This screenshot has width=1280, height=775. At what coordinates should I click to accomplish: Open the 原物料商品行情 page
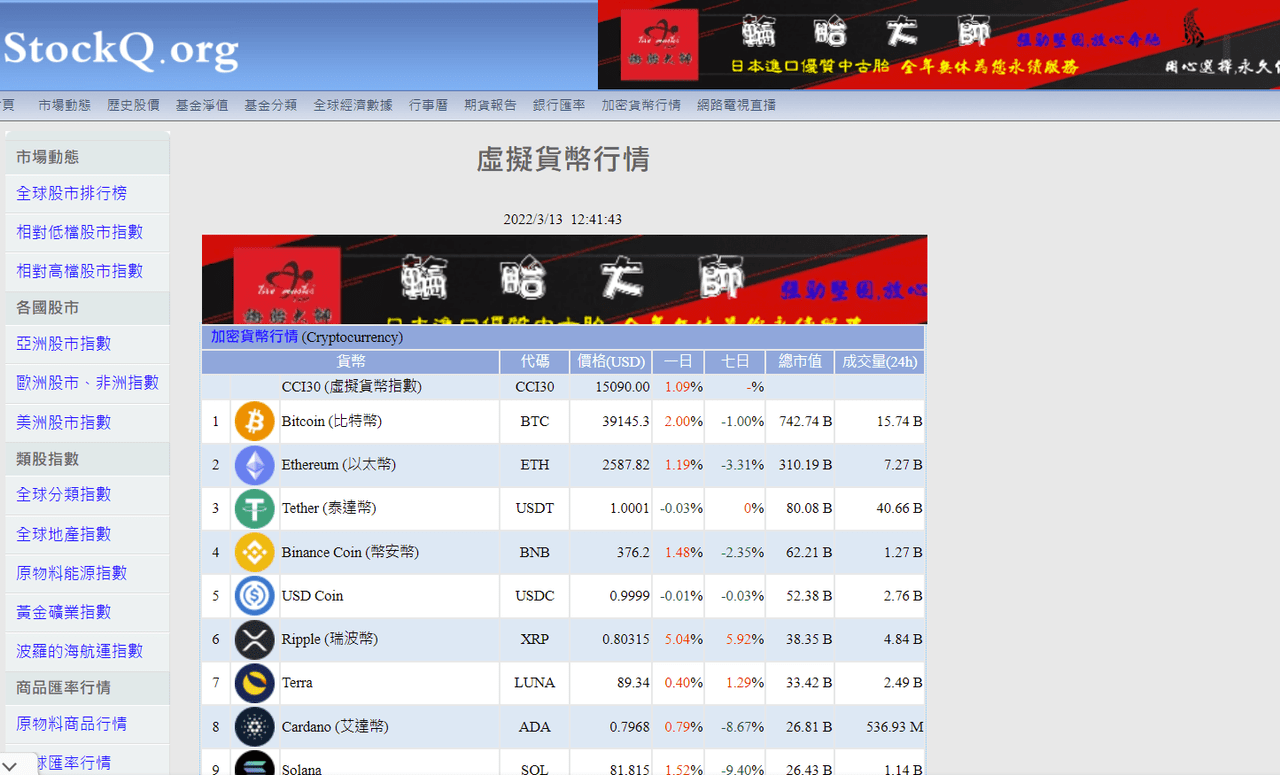[x=70, y=722]
